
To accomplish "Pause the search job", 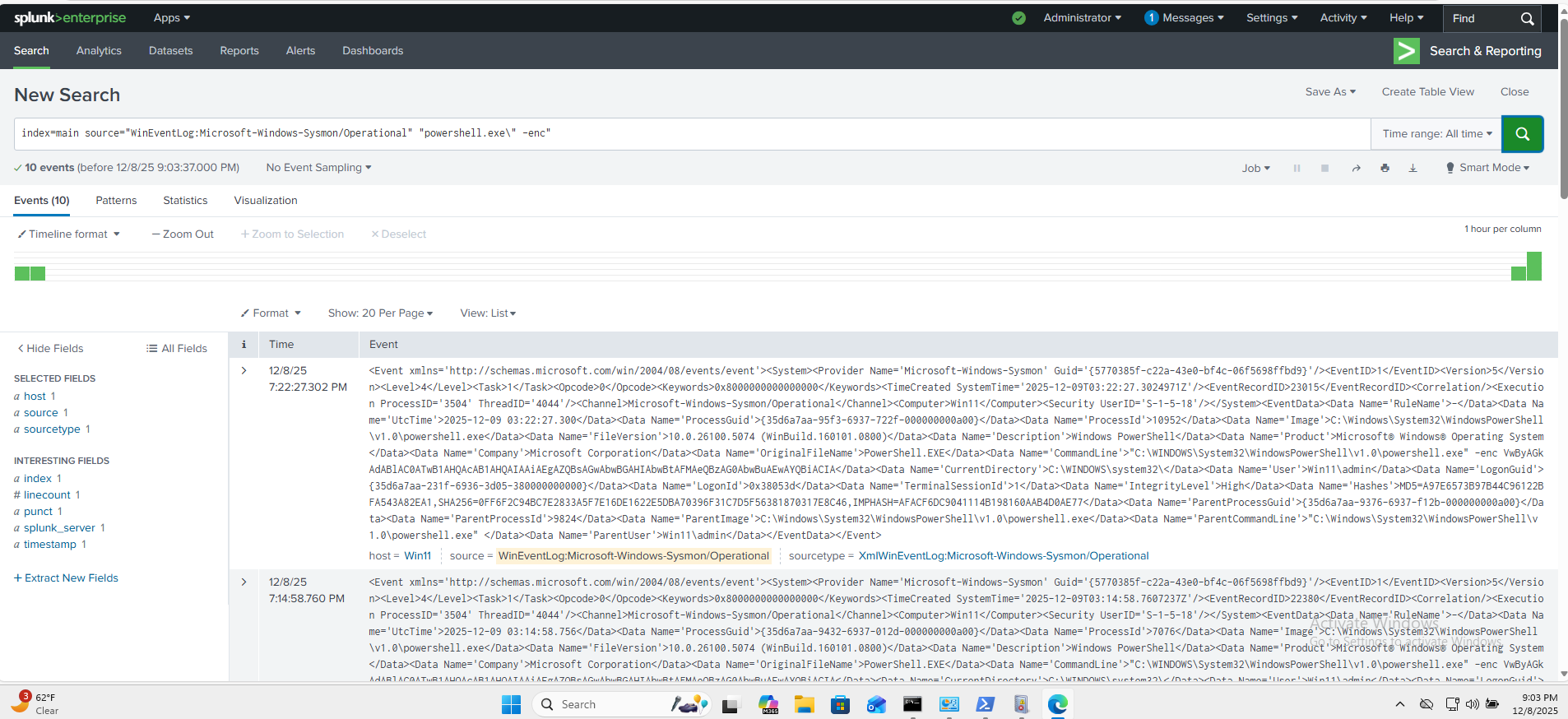I will pyautogui.click(x=1297, y=168).
